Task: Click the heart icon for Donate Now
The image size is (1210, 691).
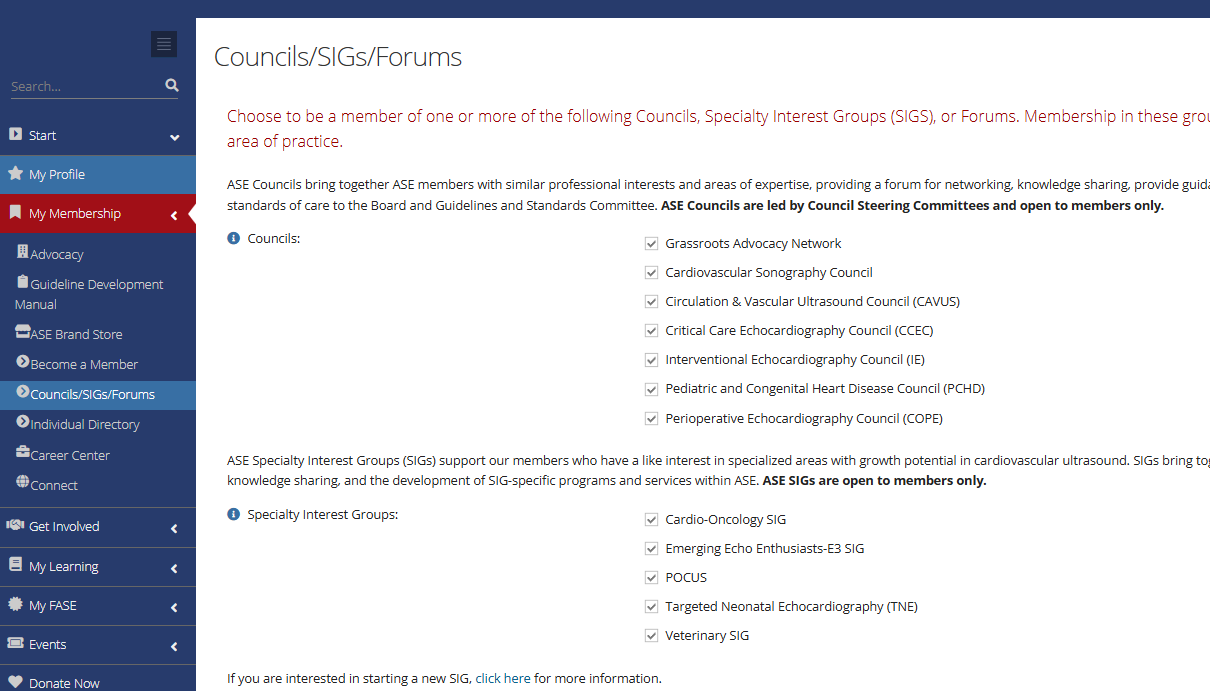Action: click(16, 683)
